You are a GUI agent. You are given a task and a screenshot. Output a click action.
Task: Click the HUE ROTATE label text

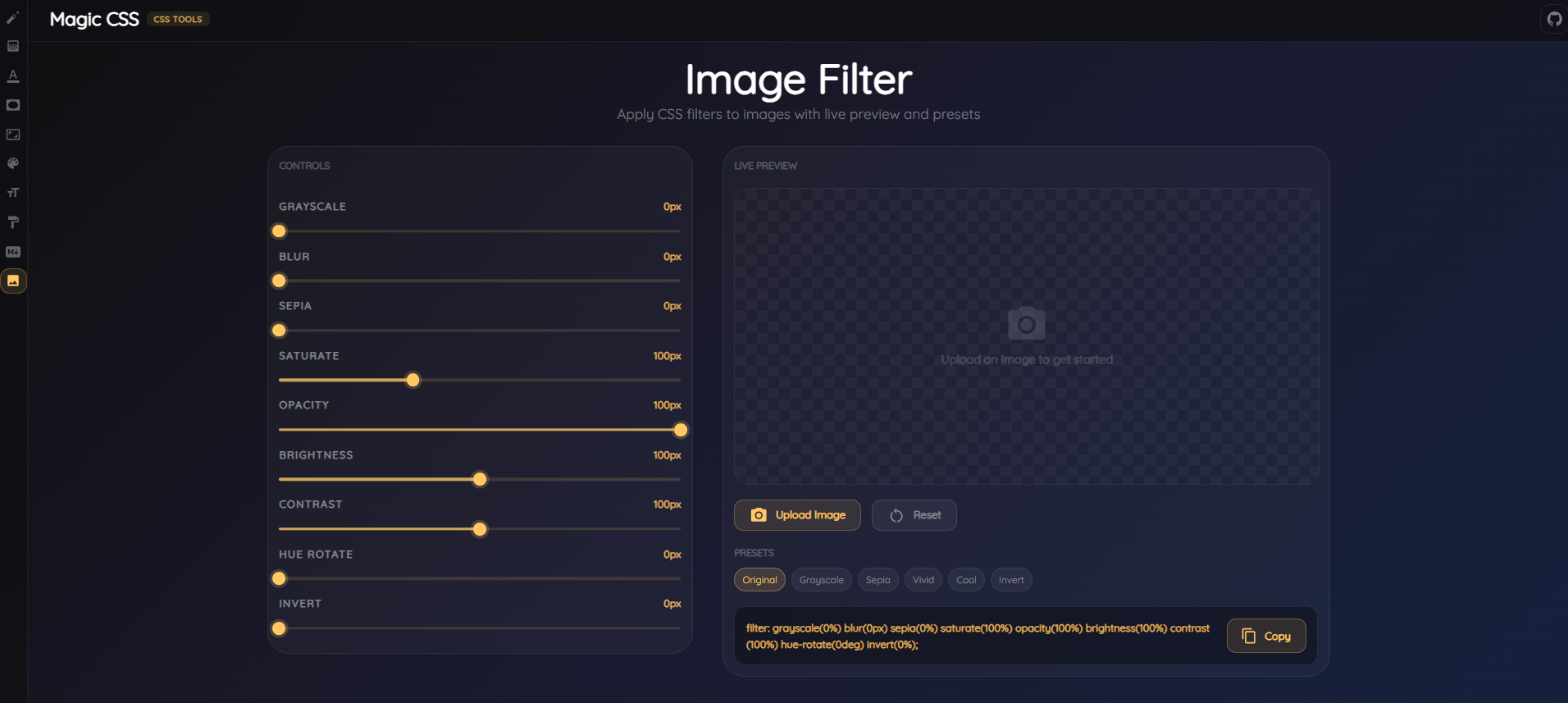point(316,555)
